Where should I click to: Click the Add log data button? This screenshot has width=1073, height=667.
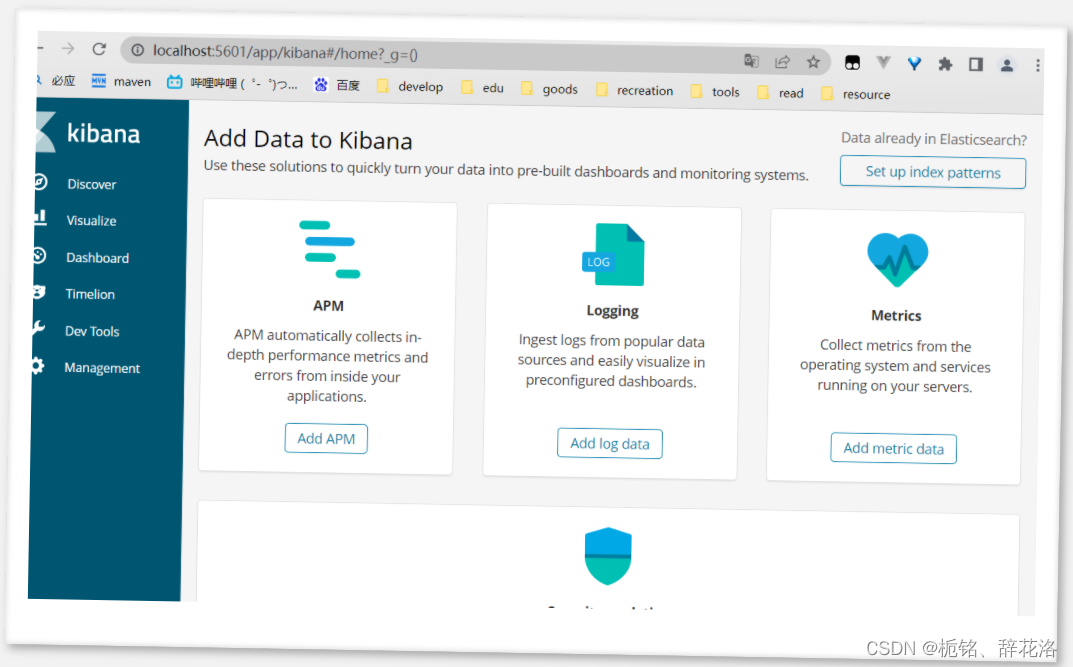tap(610, 443)
